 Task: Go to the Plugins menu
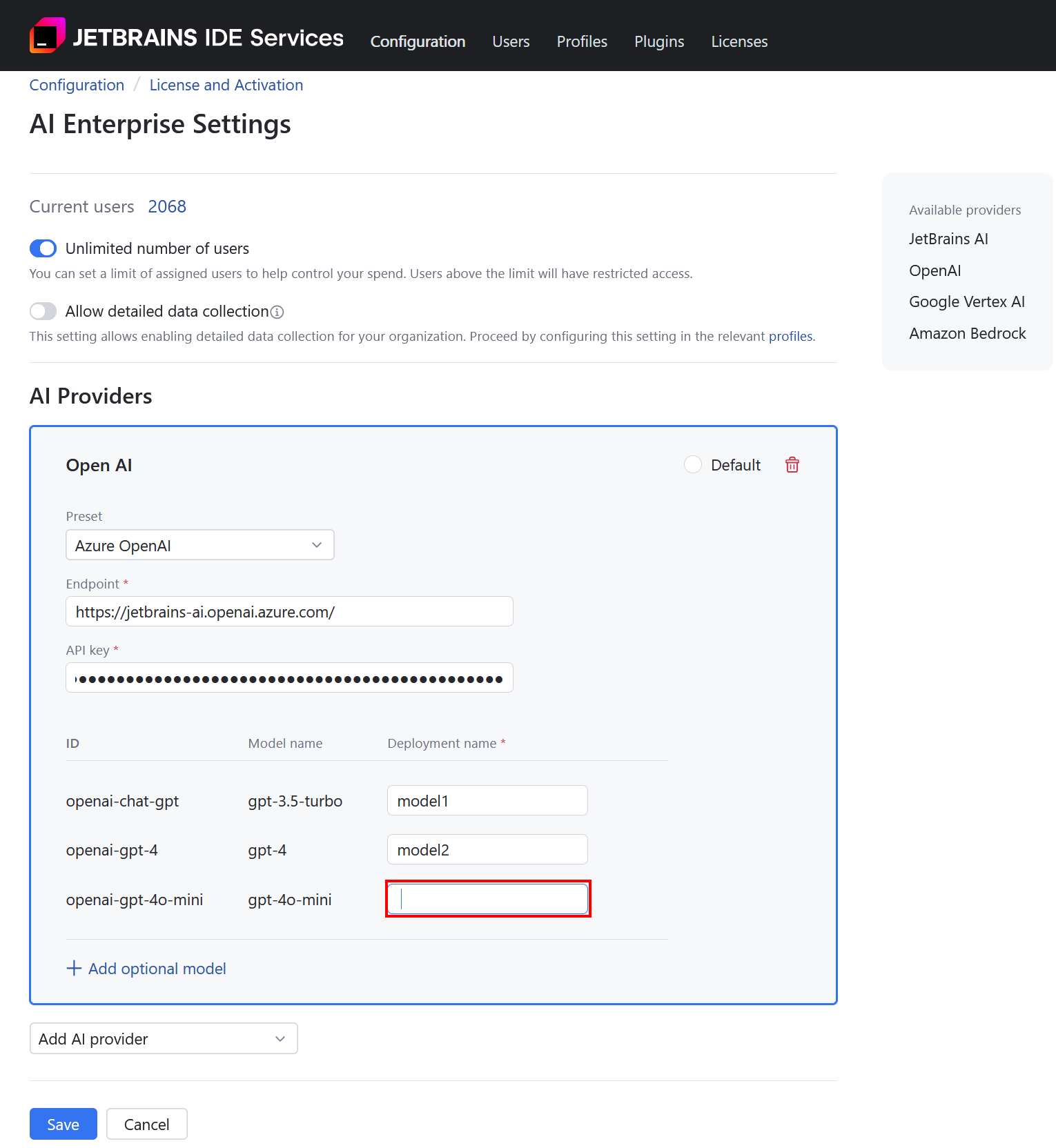tap(659, 41)
